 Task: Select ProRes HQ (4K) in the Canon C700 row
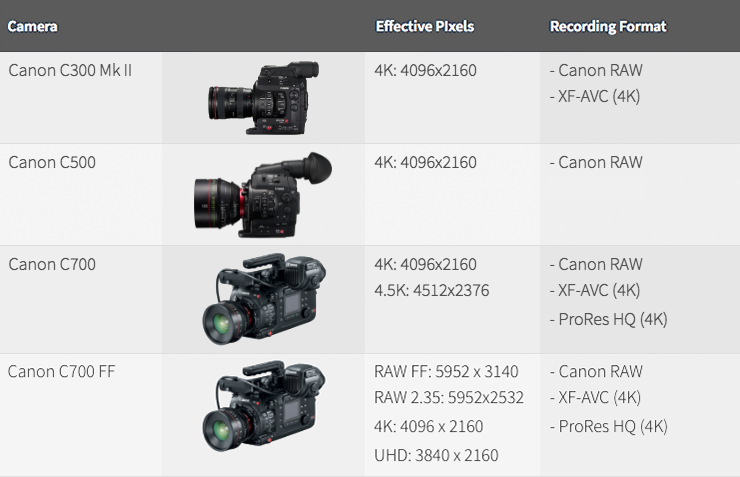(609, 319)
